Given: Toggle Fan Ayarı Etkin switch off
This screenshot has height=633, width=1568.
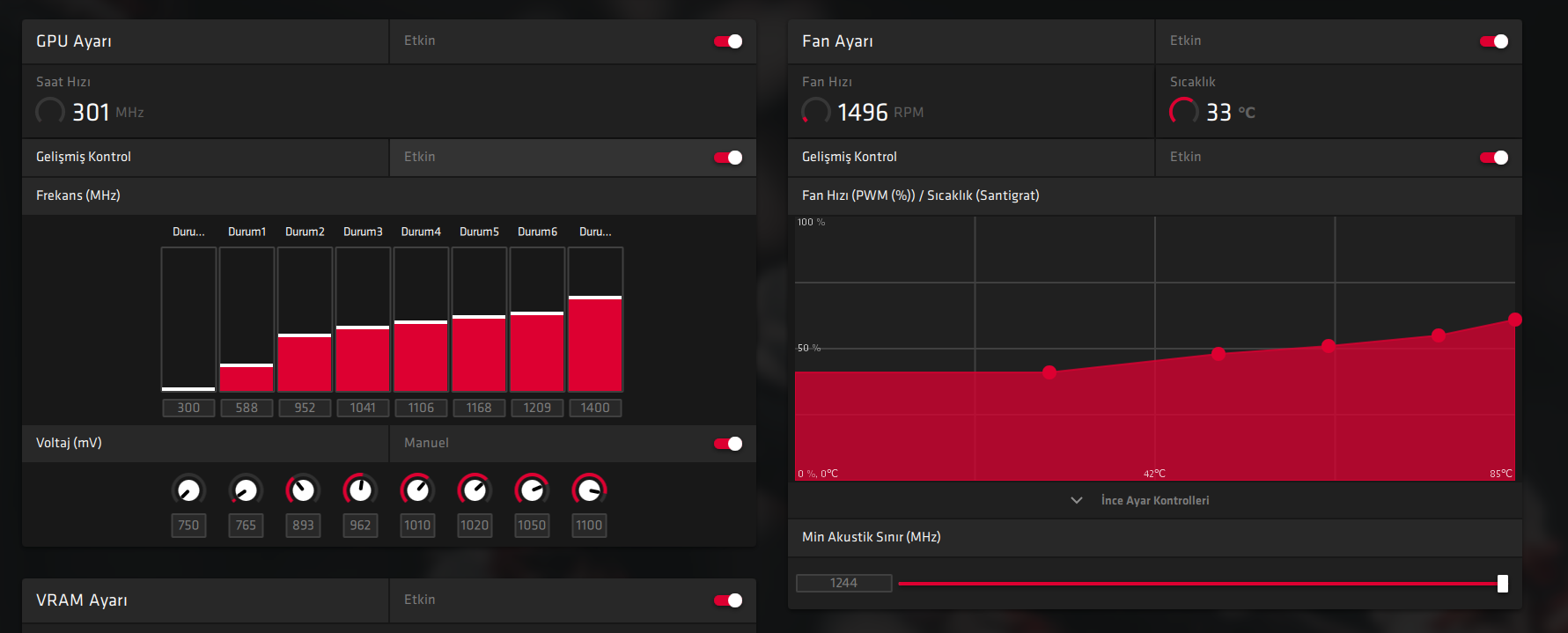Looking at the screenshot, I should click(x=1494, y=41).
